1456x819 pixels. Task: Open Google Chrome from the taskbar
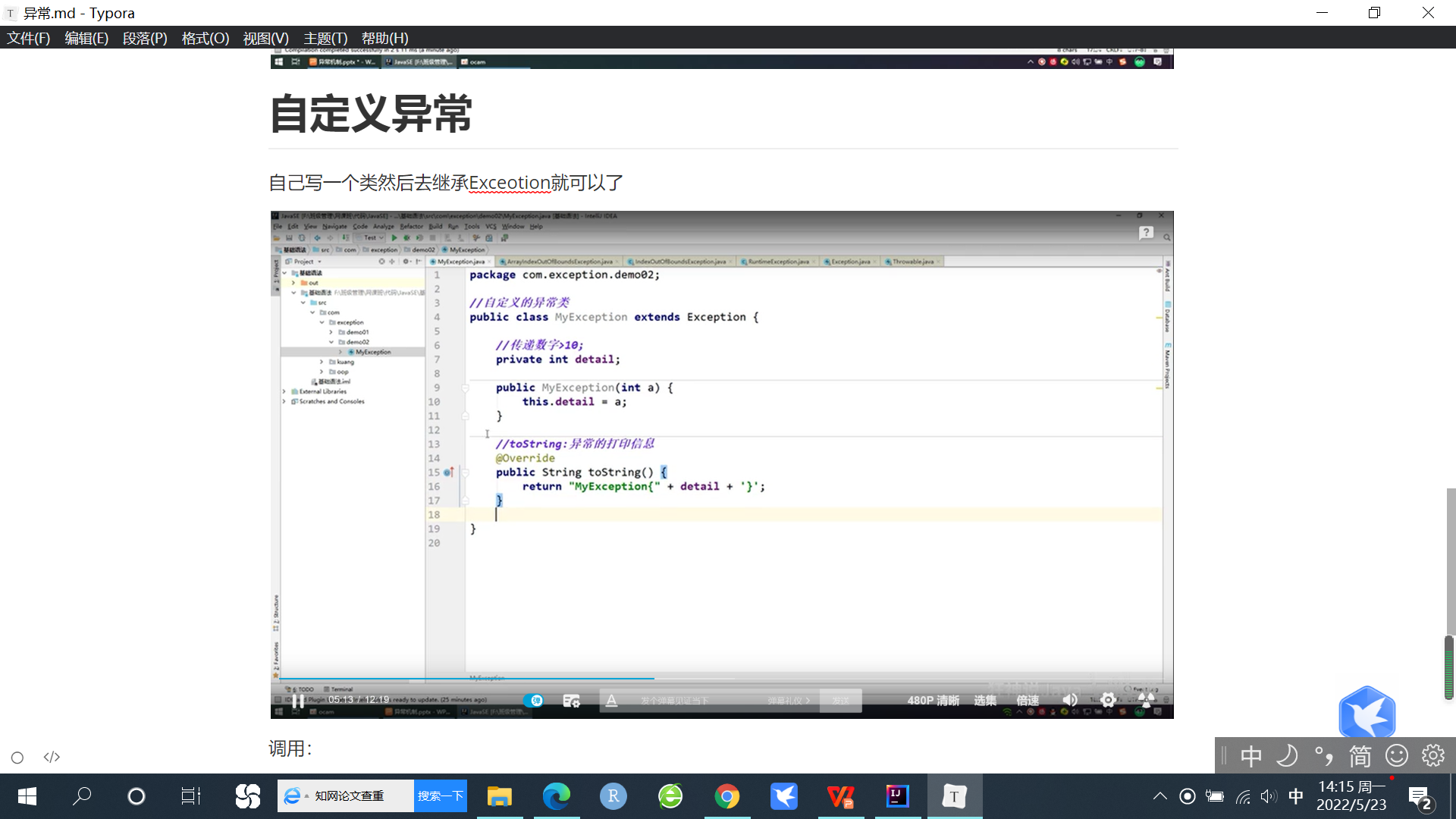(x=726, y=795)
